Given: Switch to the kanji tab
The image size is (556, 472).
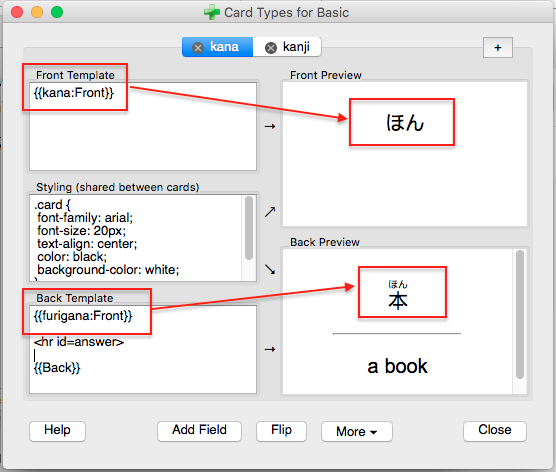Looking at the screenshot, I should point(287,47).
